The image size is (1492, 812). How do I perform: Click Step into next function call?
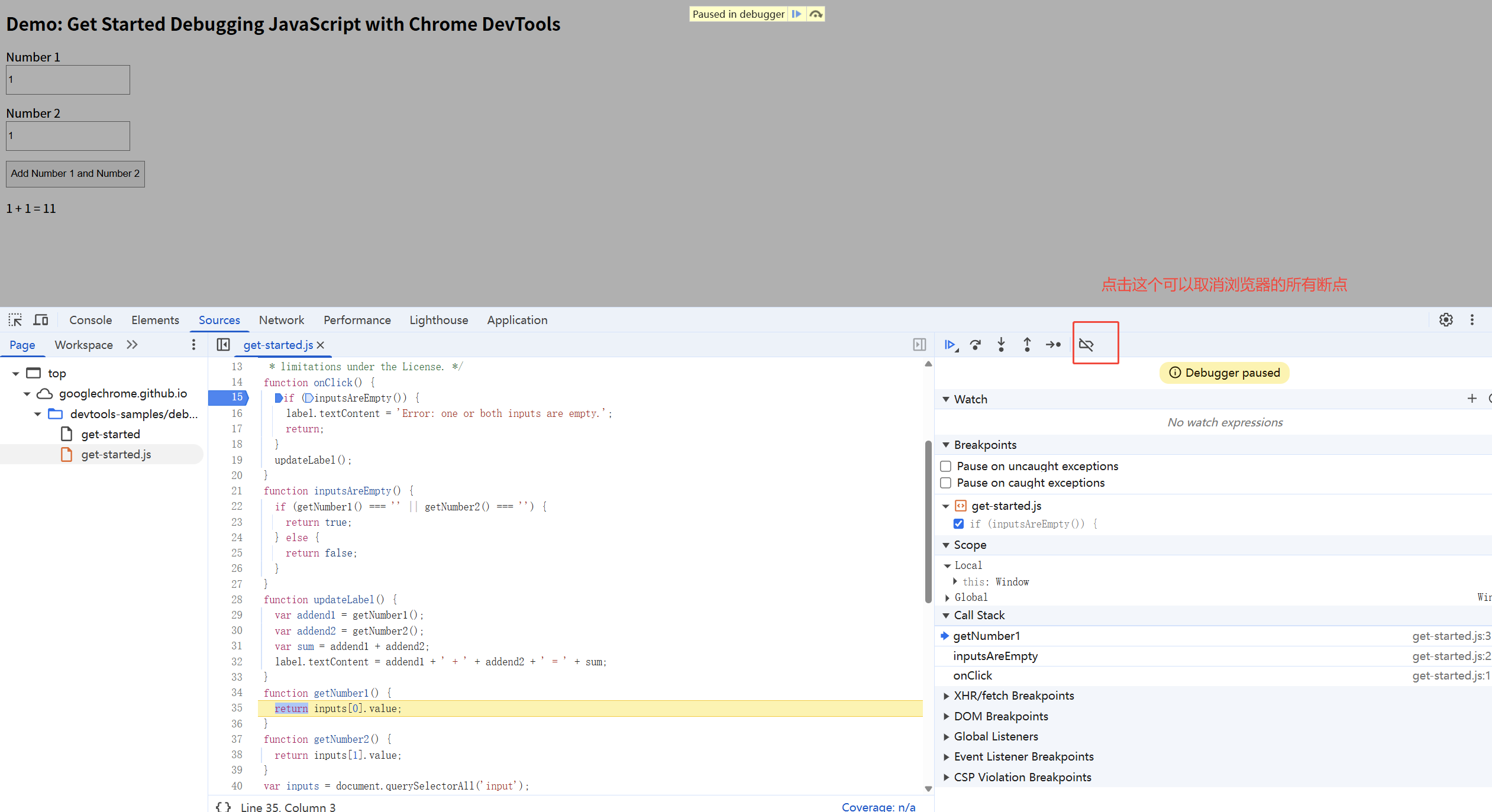click(x=1001, y=345)
